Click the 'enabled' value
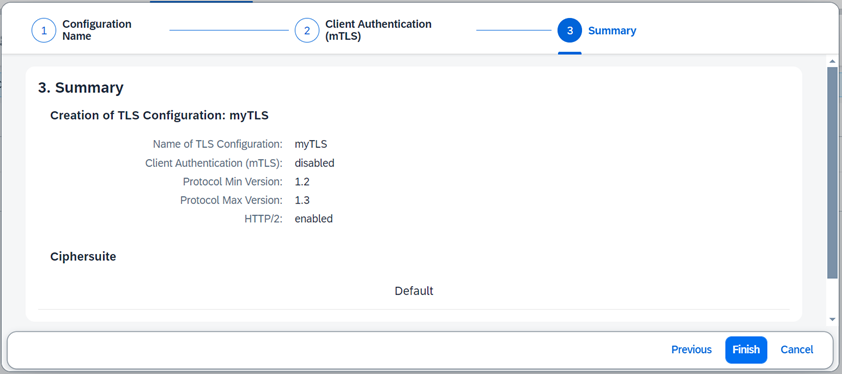 pyautogui.click(x=314, y=219)
